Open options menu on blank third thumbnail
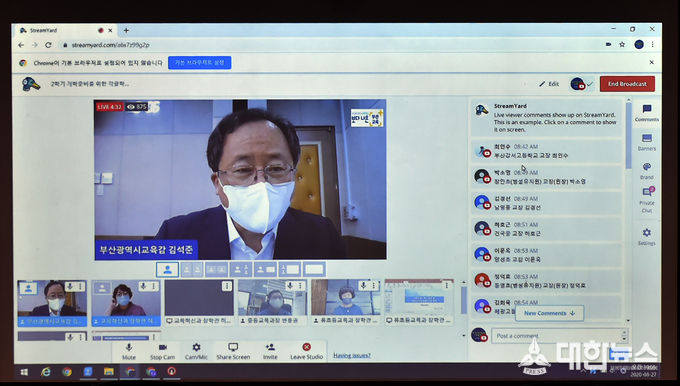 (227, 286)
